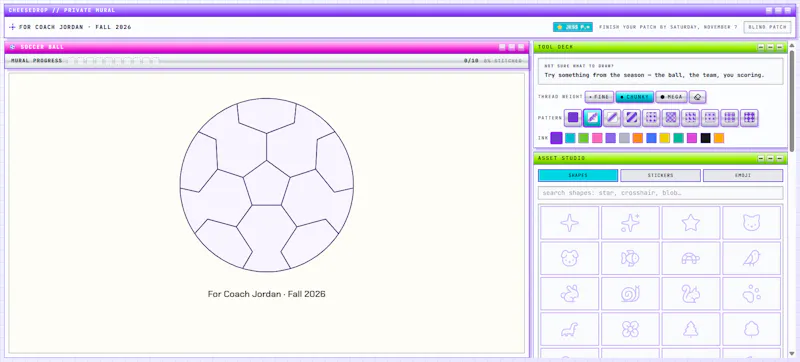This screenshot has height=362, width=800.
Task: Collapse the Asset Studio panel
Action: pos(761,159)
